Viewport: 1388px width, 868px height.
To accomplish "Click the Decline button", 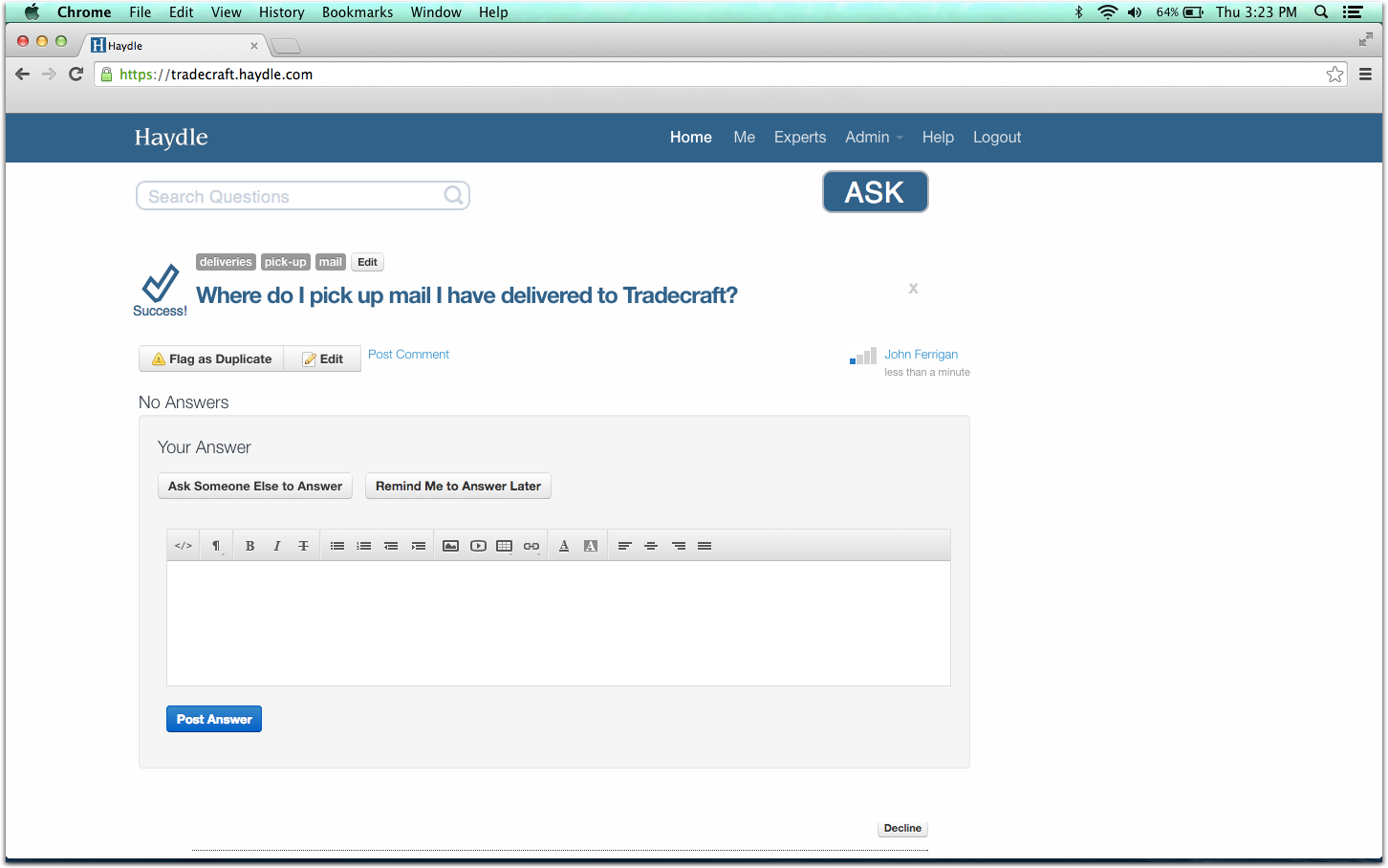I will 902,828.
